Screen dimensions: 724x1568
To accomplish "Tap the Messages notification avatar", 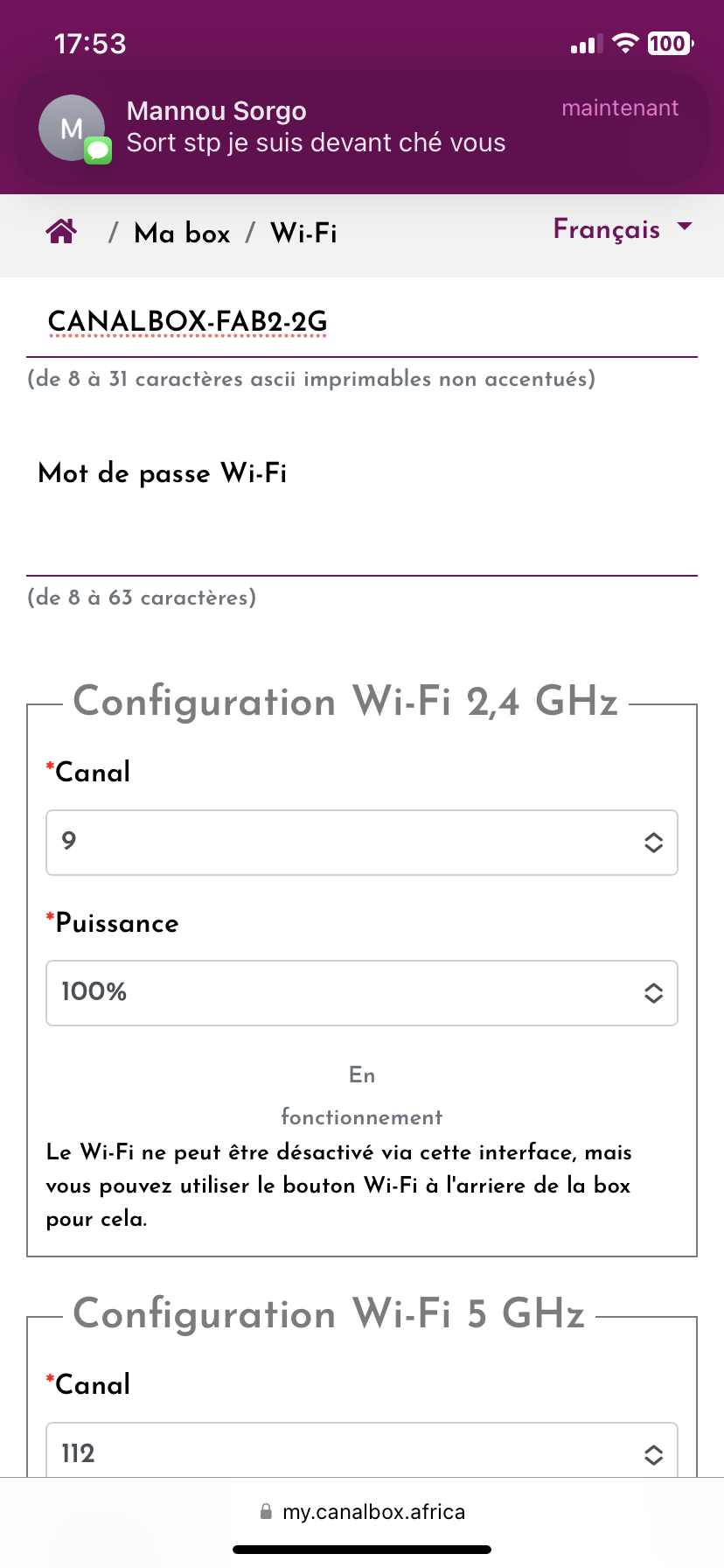I will click(x=73, y=129).
